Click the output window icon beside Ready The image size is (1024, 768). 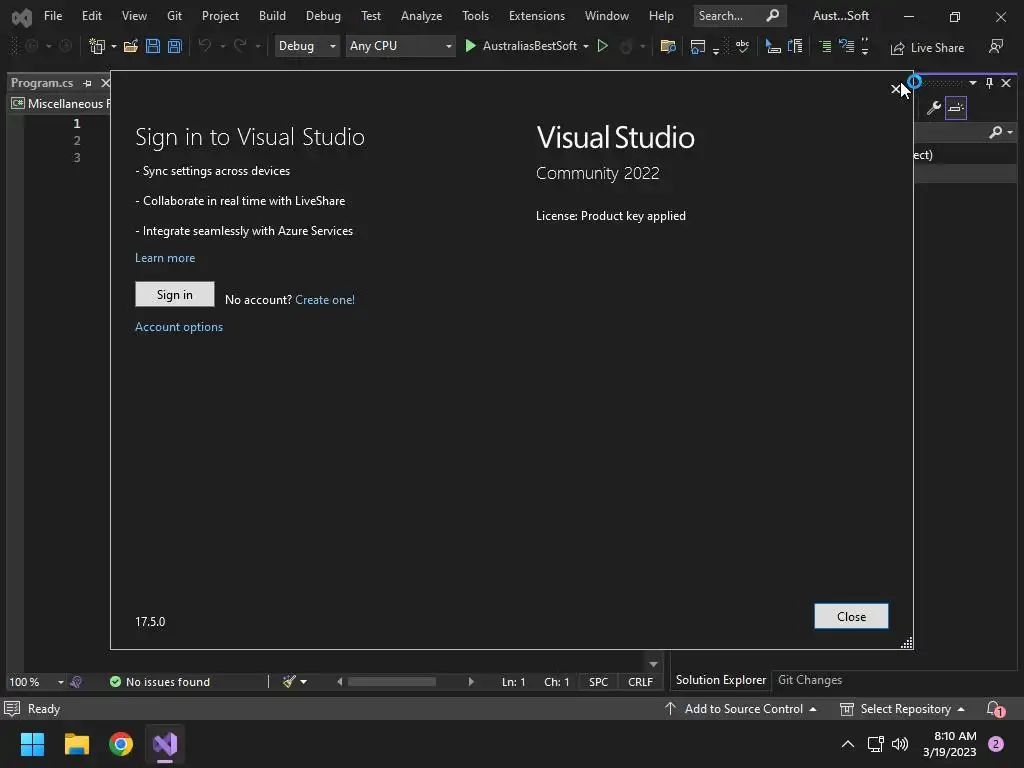12,709
